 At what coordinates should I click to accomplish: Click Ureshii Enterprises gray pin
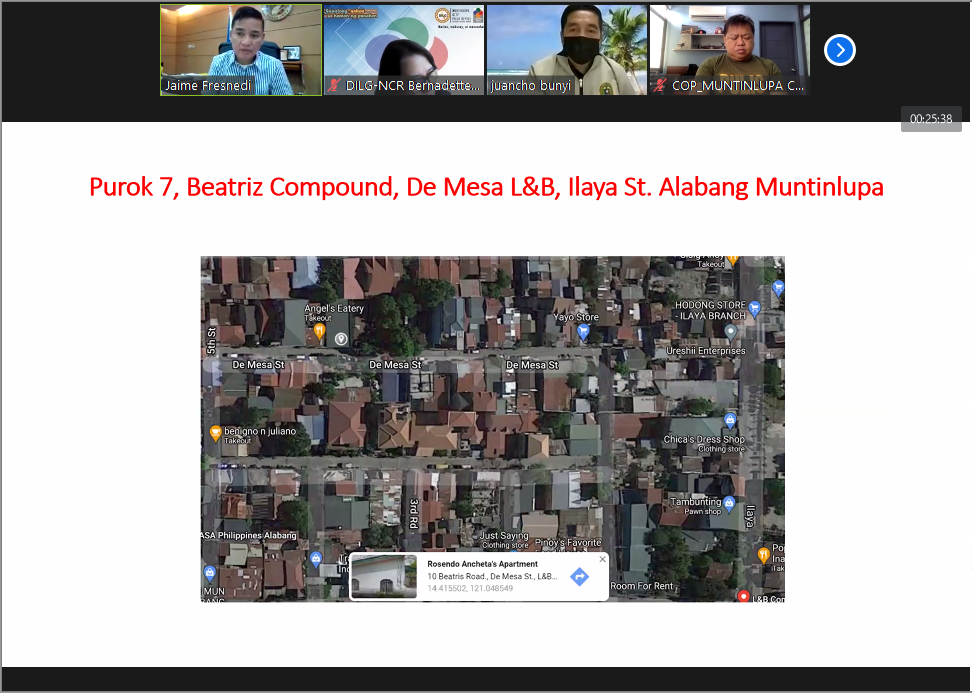tap(731, 333)
